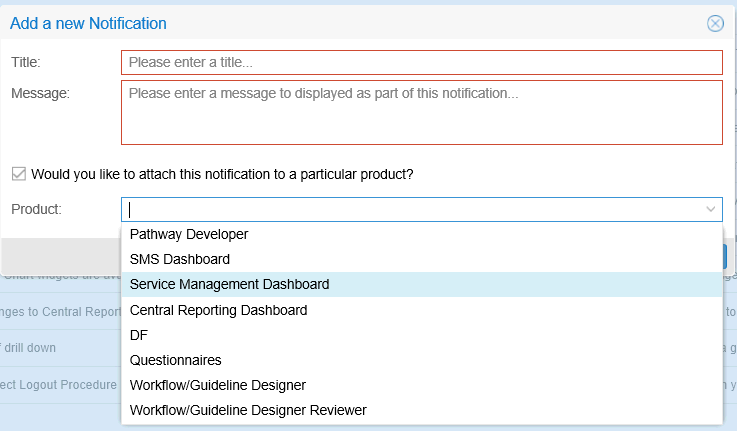Click the Logout Procedure row in the background
The width and height of the screenshot is (737, 431).
[x=58, y=385]
